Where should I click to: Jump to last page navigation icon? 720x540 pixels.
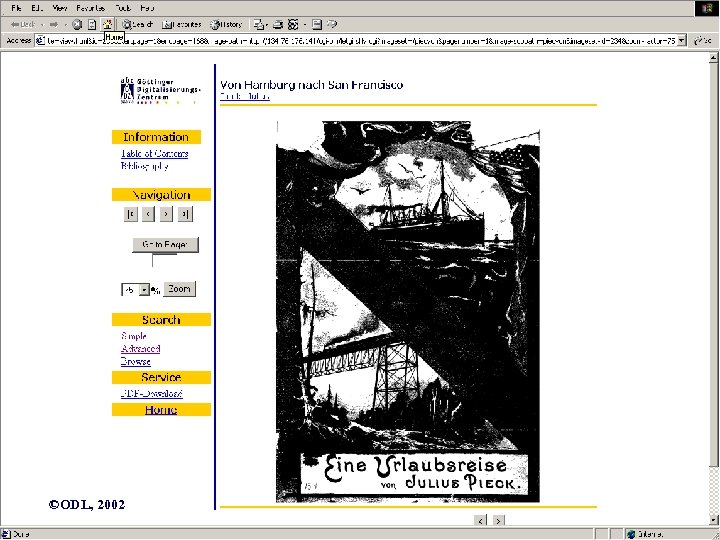click(x=185, y=214)
